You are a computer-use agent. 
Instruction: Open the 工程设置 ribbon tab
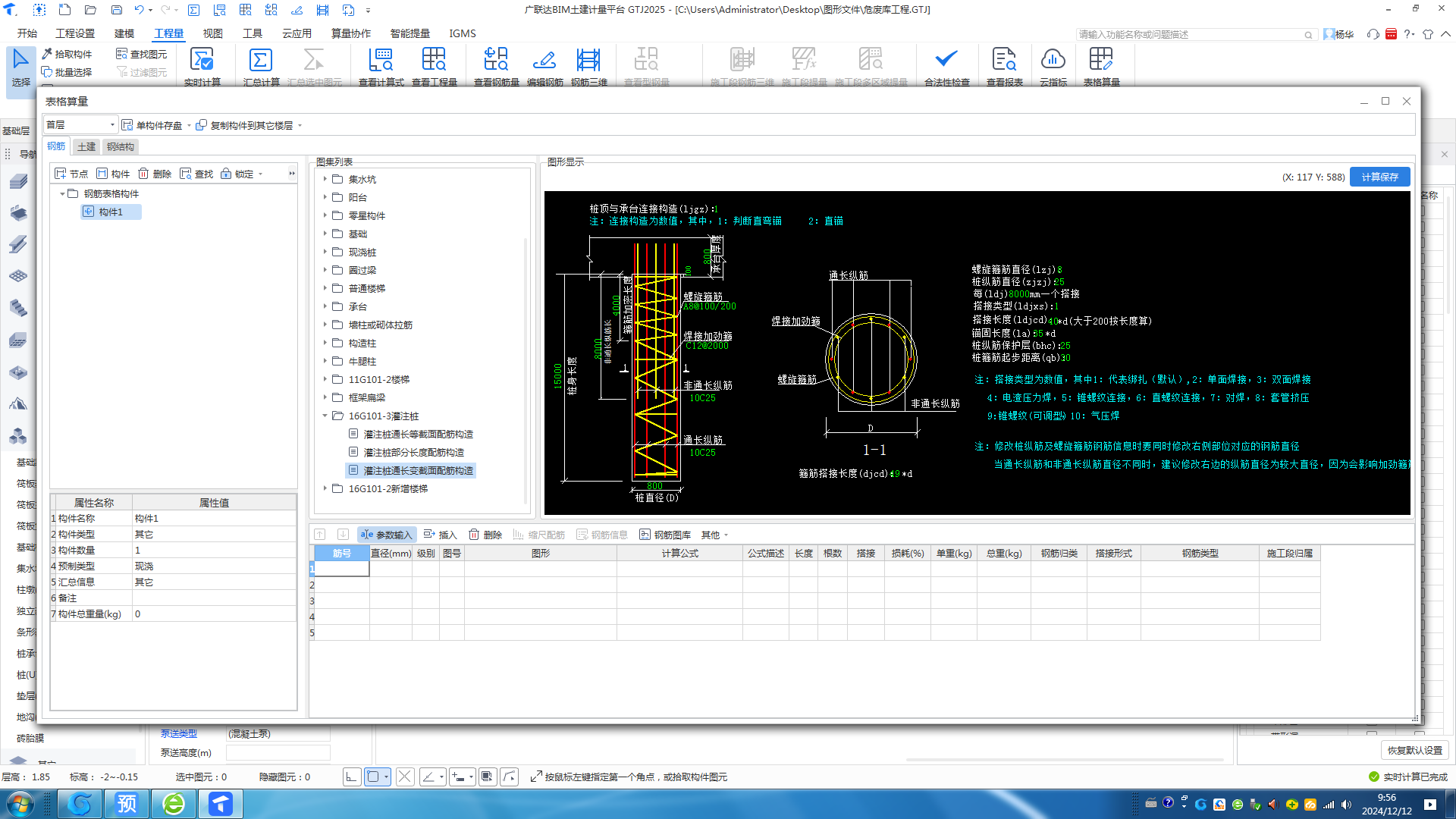click(x=75, y=33)
